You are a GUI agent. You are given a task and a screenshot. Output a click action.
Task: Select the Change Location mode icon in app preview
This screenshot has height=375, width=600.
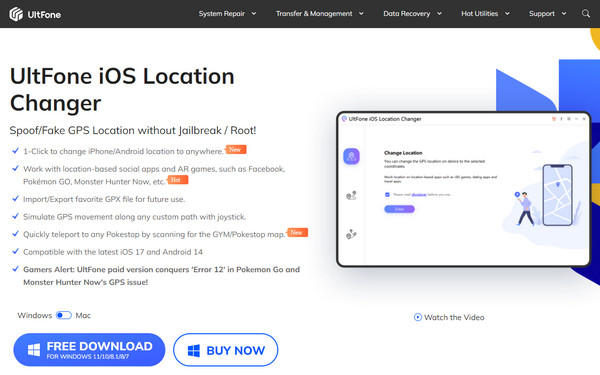click(351, 156)
